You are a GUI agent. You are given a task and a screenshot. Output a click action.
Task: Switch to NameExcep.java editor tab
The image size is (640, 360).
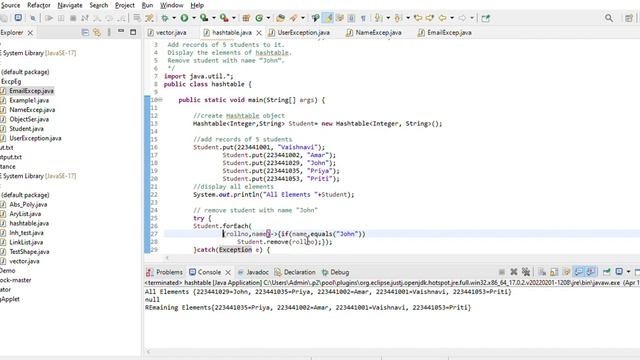(374, 32)
